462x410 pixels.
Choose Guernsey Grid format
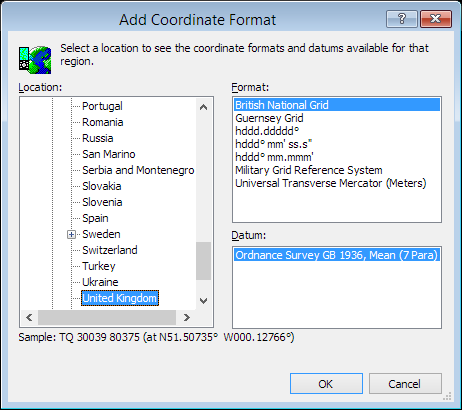click(x=337, y=118)
